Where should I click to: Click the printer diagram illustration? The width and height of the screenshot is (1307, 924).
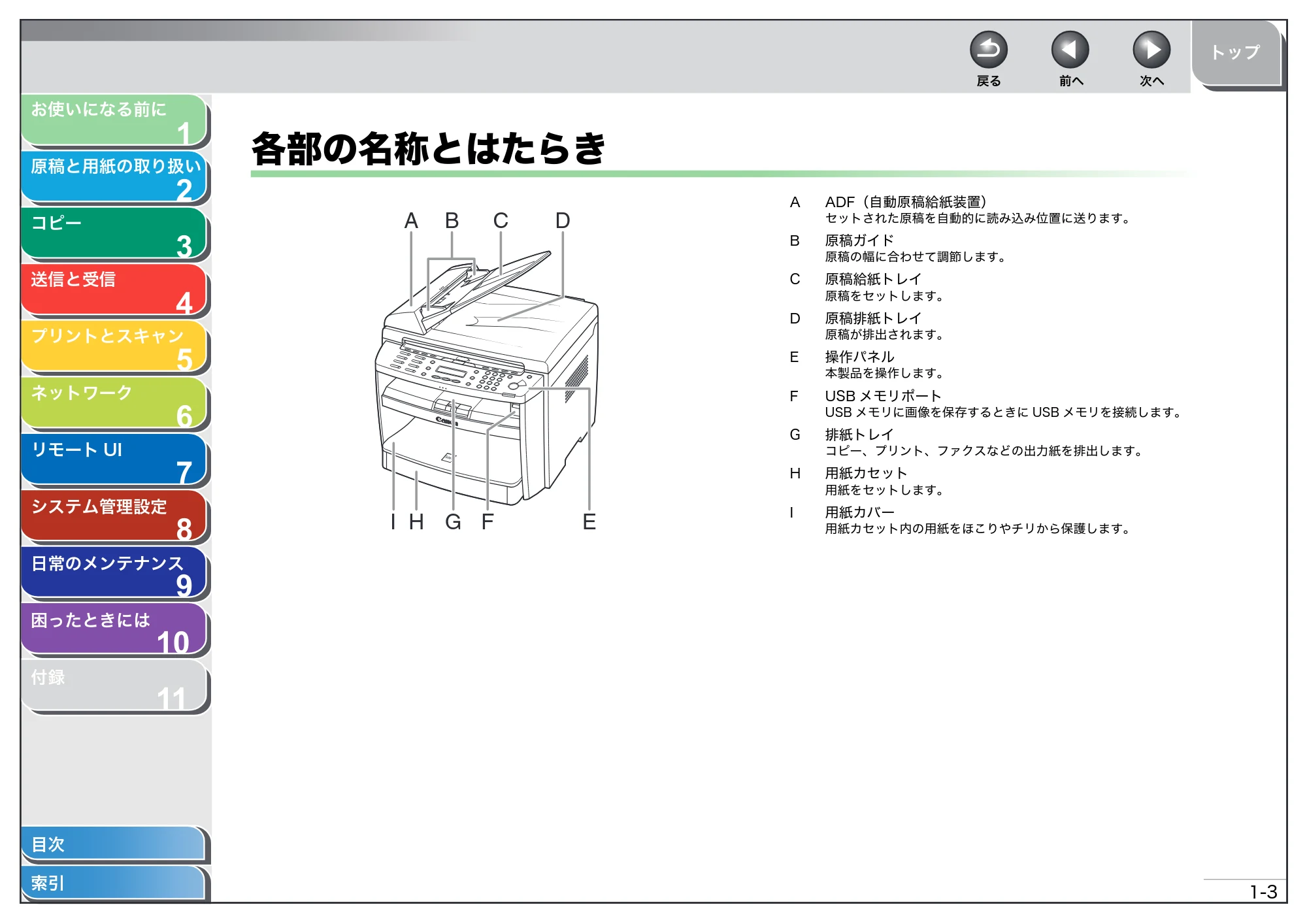pyautogui.click(x=487, y=378)
